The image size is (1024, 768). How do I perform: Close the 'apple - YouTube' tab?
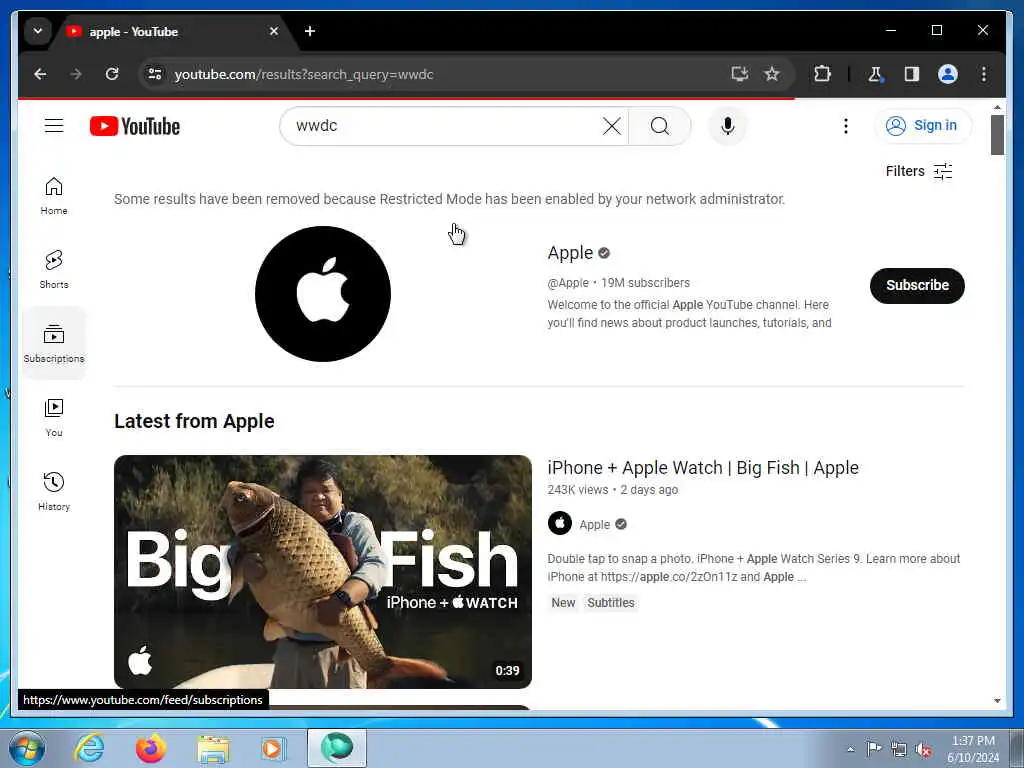click(274, 31)
